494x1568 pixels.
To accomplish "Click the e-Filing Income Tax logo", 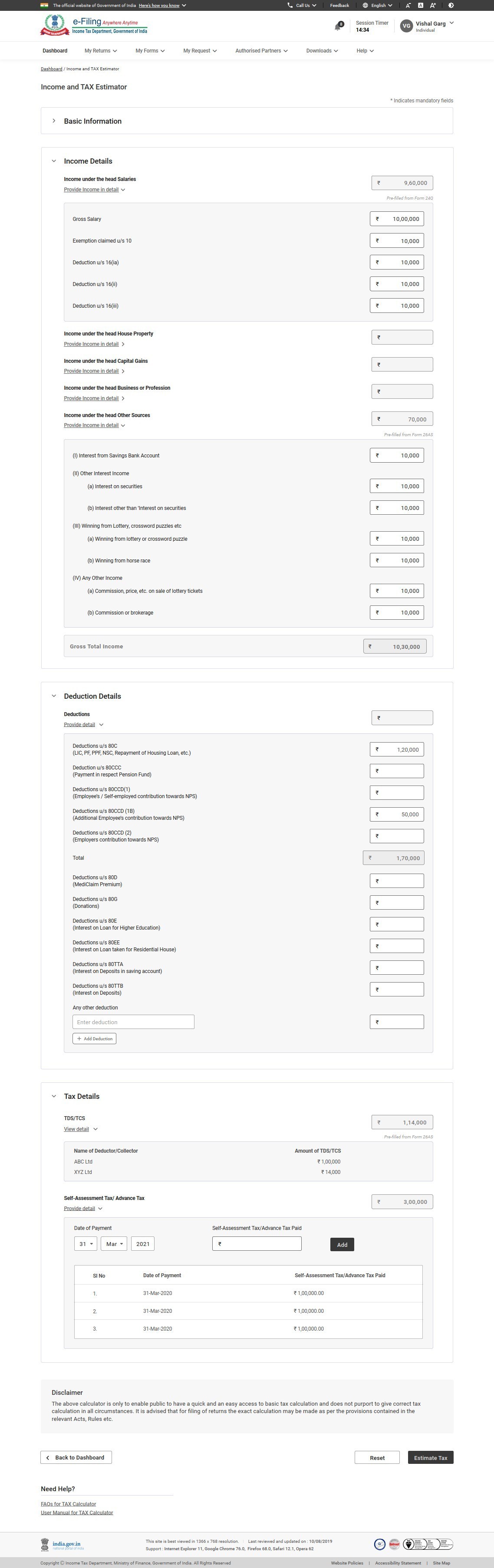I will coord(94,26).
